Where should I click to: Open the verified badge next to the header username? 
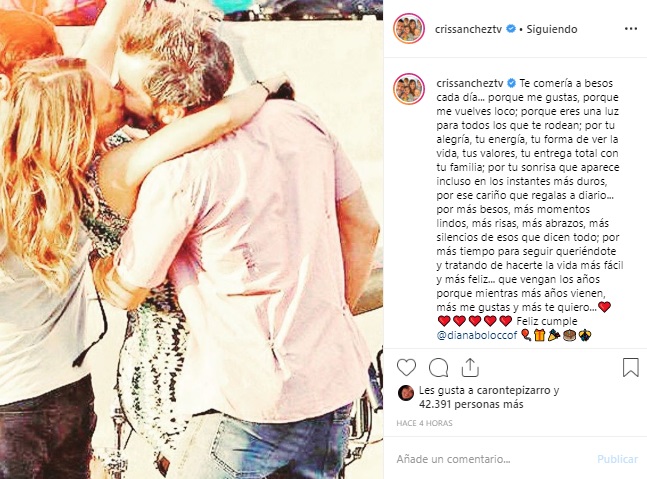511,29
